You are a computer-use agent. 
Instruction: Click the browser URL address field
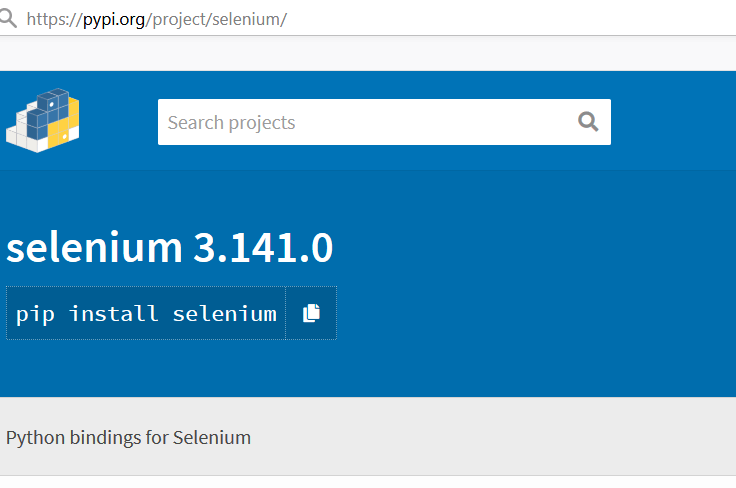pyautogui.click(x=400, y=19)
